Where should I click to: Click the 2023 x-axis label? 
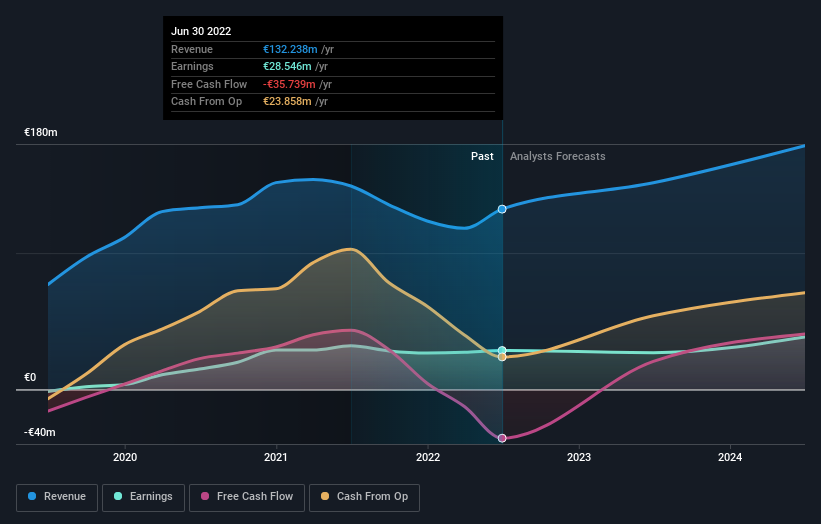click(x=579, y=458)
